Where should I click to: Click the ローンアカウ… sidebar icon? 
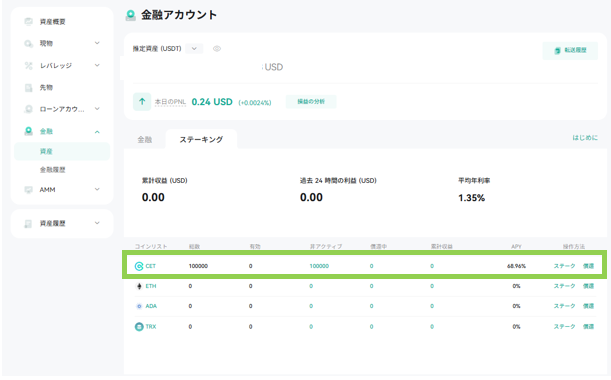(x=28, y=109)
